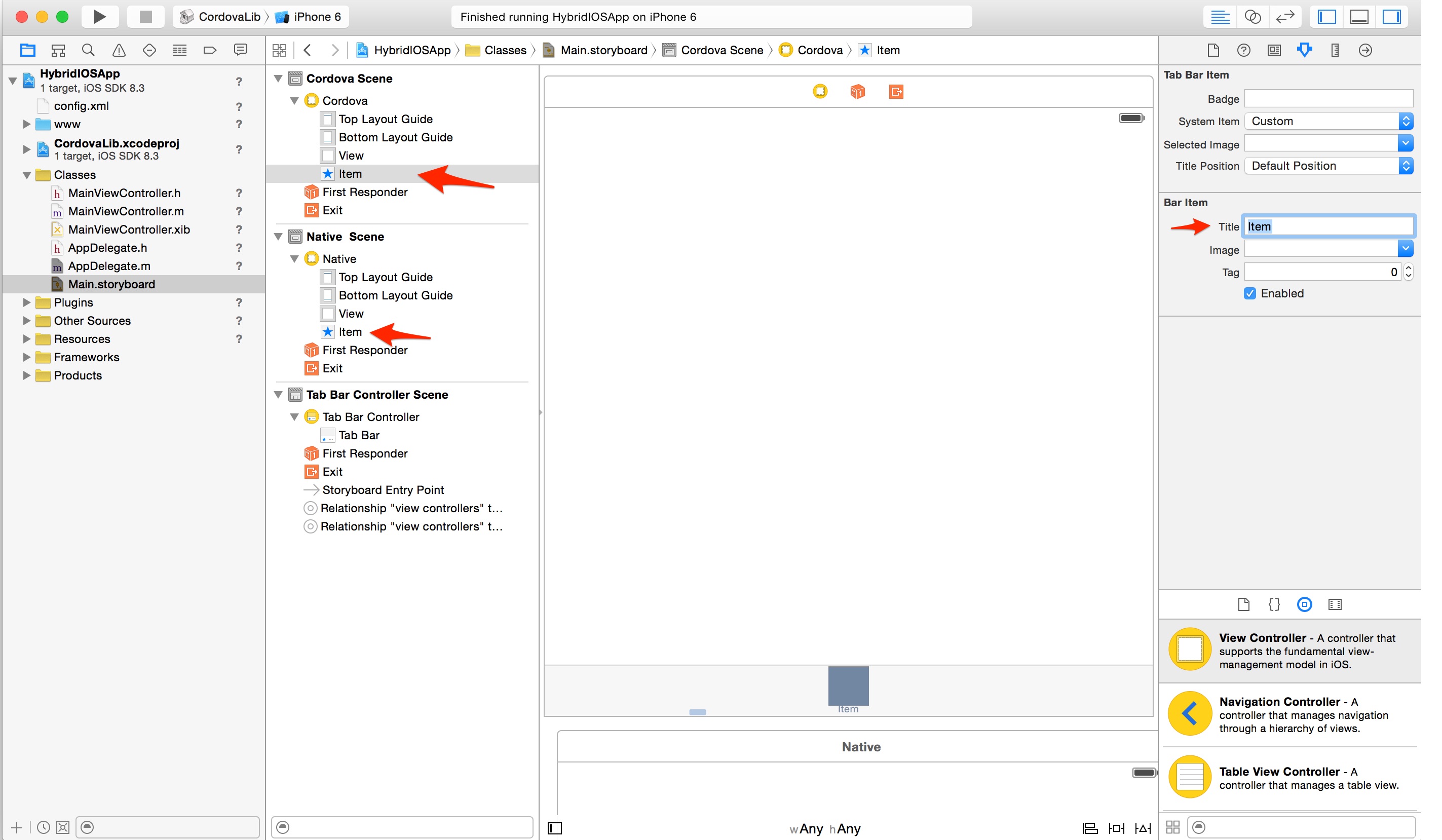Select Tab Bar in outline
The height and width of the screenshot is (840, 1442).
[x=359, y=435]
